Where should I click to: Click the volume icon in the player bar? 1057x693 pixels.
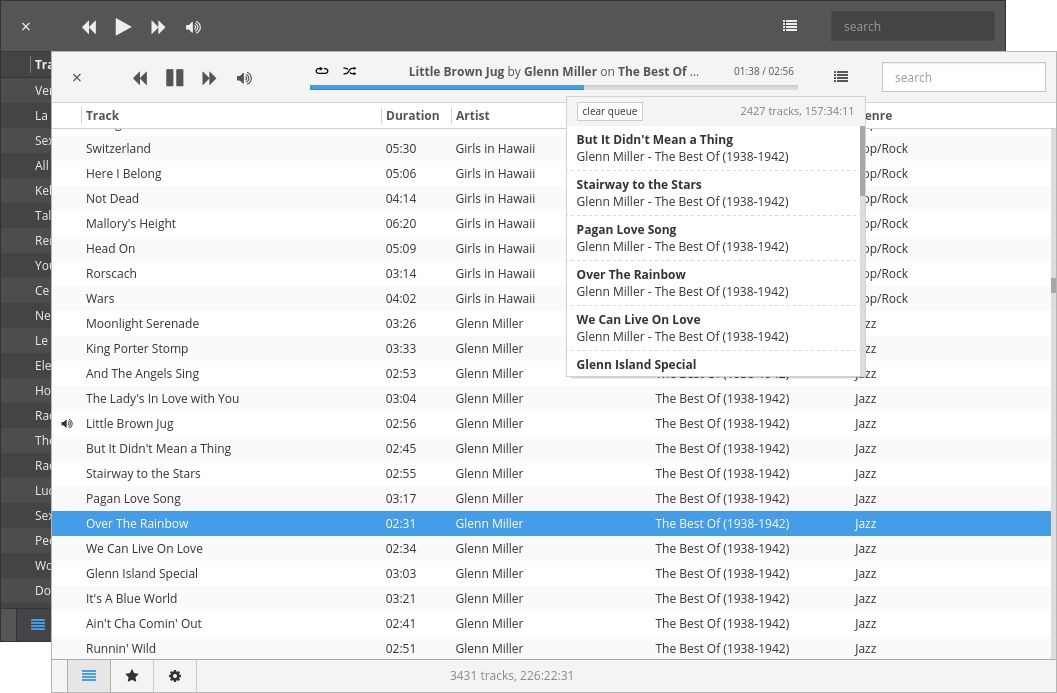[x=244, y=78]
